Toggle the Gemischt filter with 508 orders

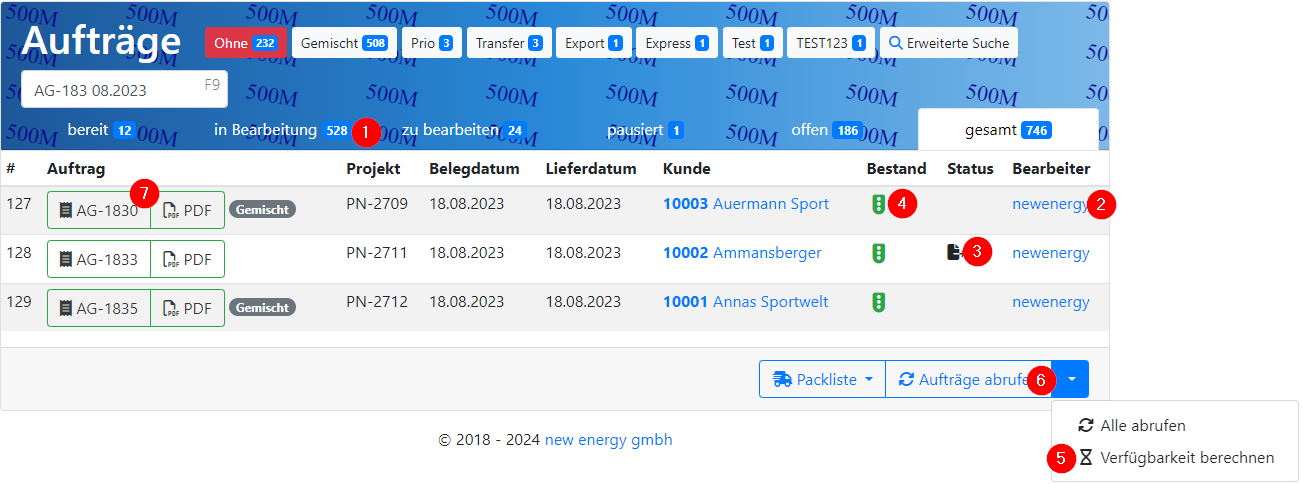click(x=344, y=43)
